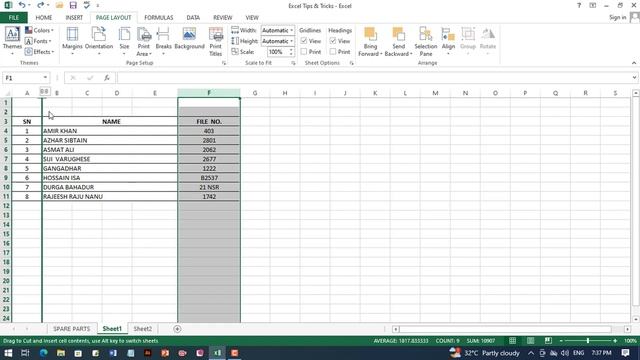The height and width of the screenshot is (360, 640).
Task: Open the Selection Pane
Action: pos(426,41)
